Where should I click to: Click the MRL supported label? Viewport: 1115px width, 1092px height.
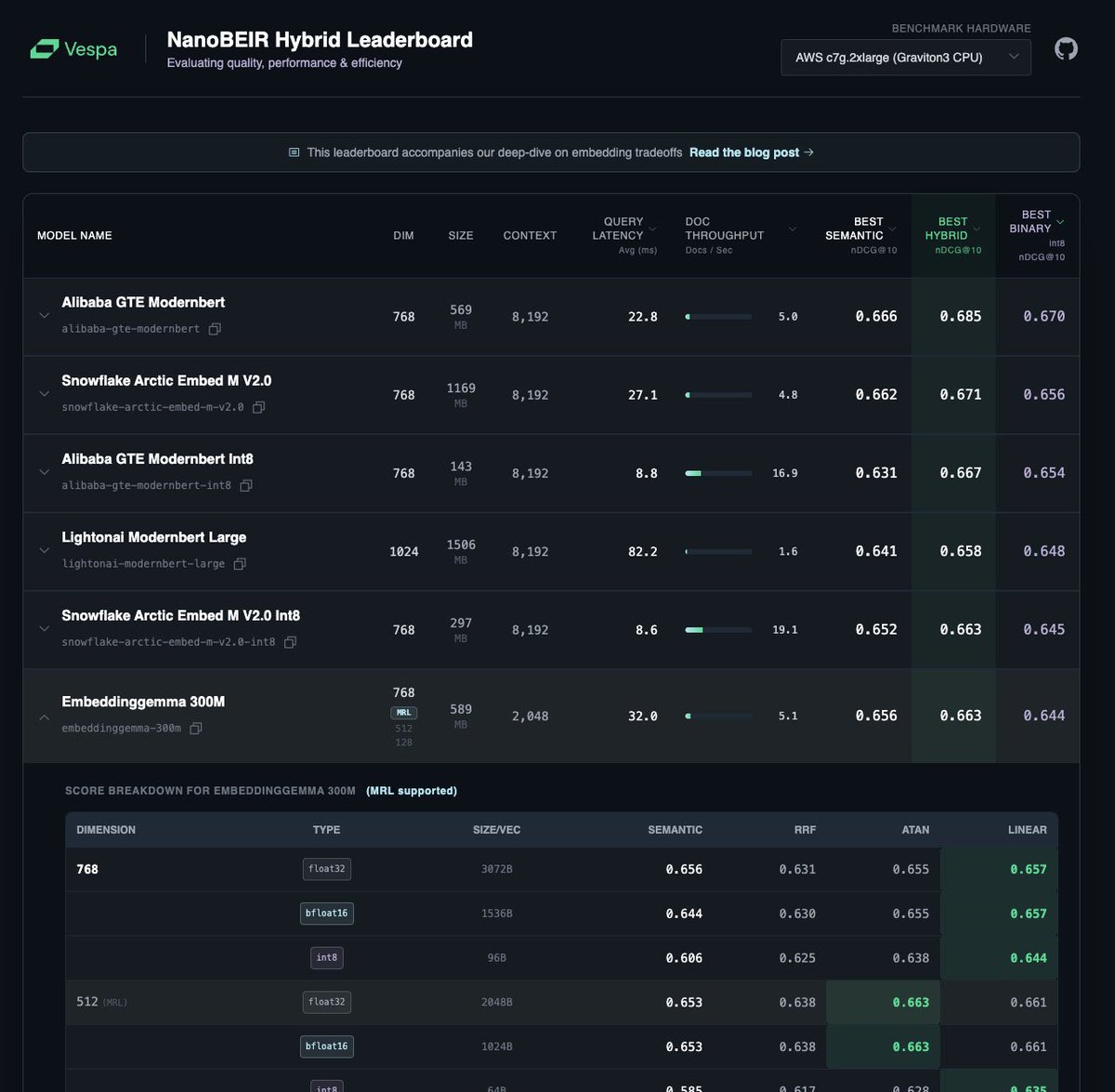coord(412,791)
